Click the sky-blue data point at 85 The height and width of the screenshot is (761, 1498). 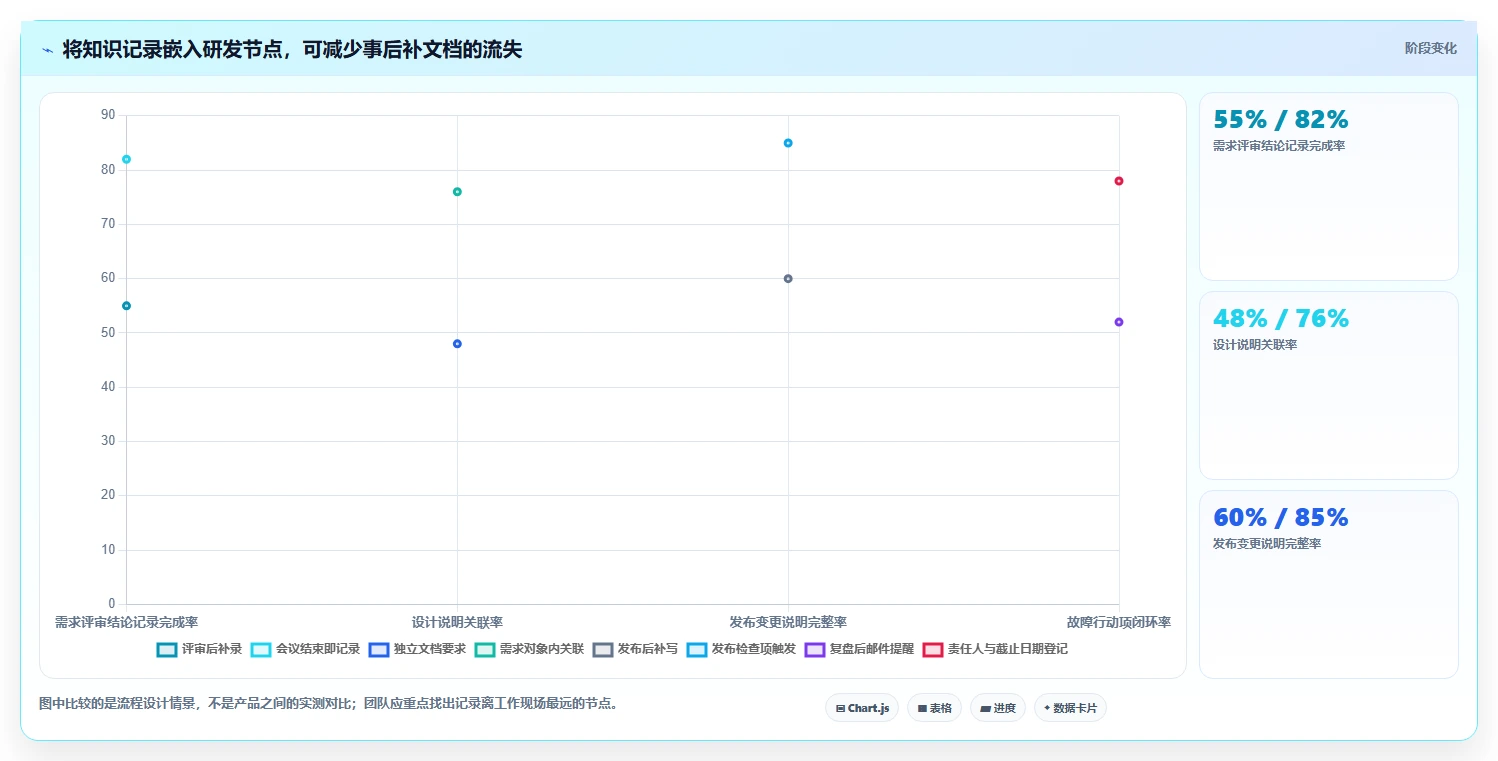tap(788, 143)
